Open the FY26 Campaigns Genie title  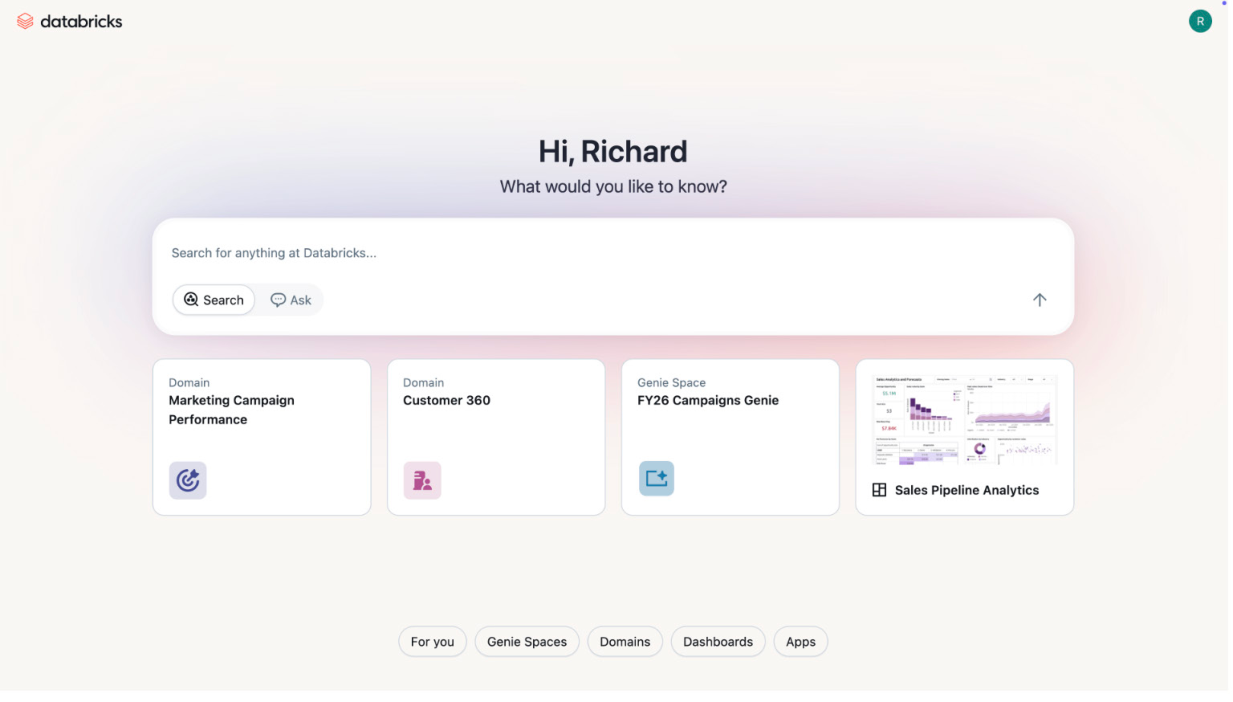708,400
